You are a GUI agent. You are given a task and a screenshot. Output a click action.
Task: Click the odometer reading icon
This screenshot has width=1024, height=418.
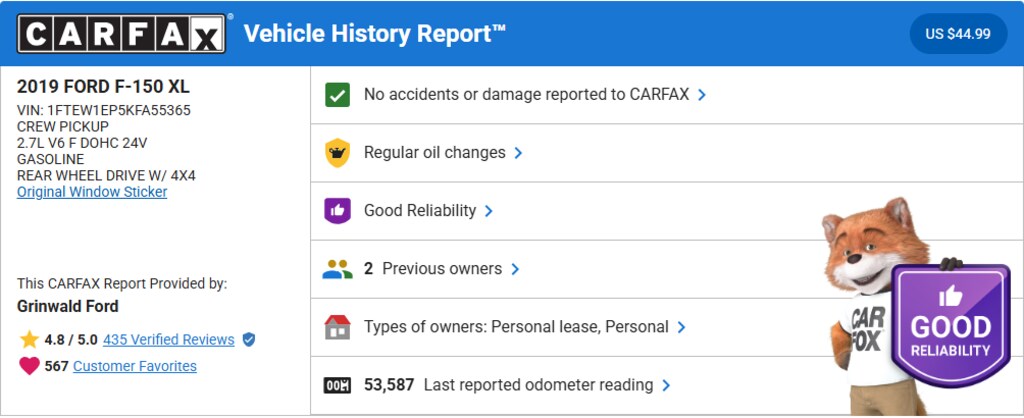[x=337, y=385]
